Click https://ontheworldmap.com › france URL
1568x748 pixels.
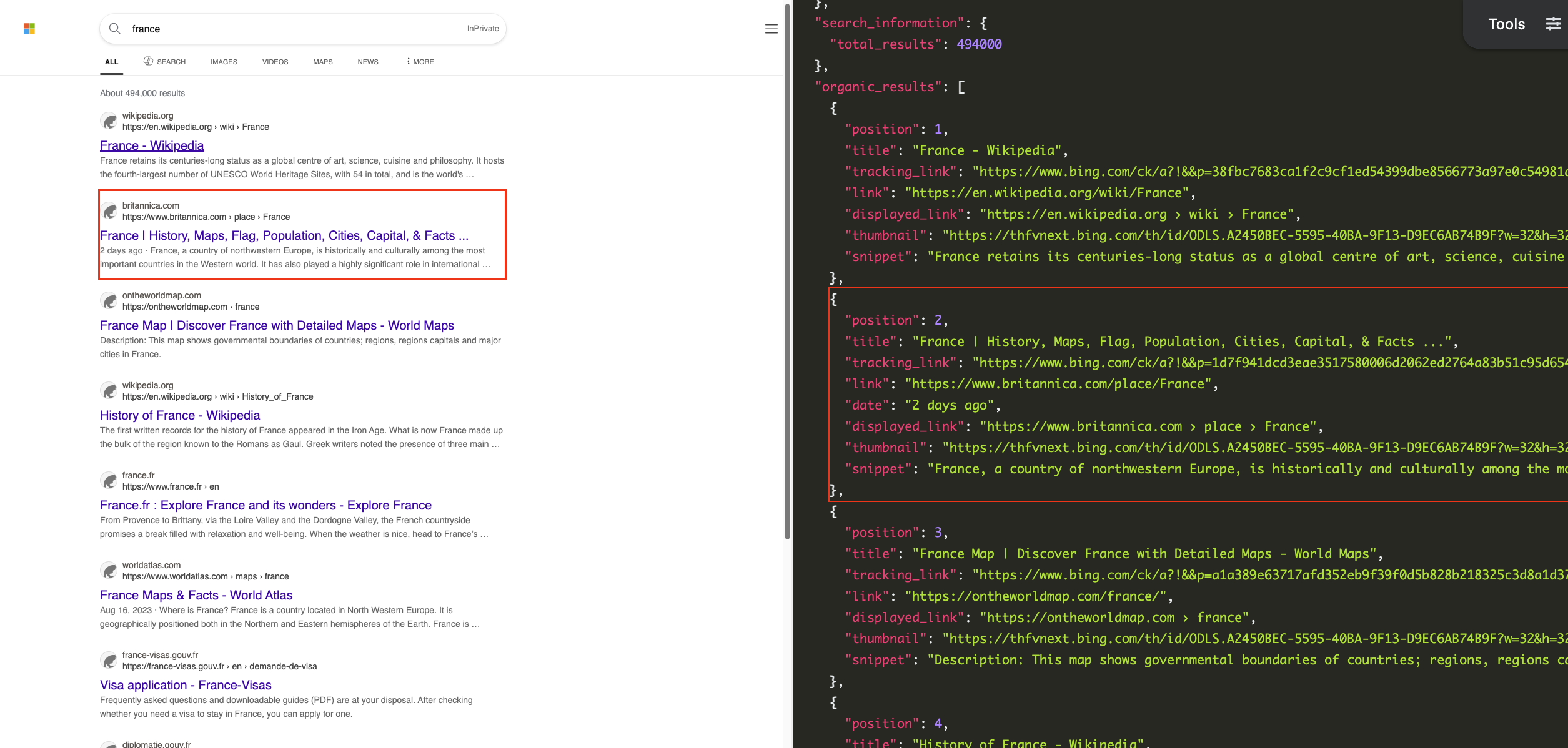tap(191, 307)
